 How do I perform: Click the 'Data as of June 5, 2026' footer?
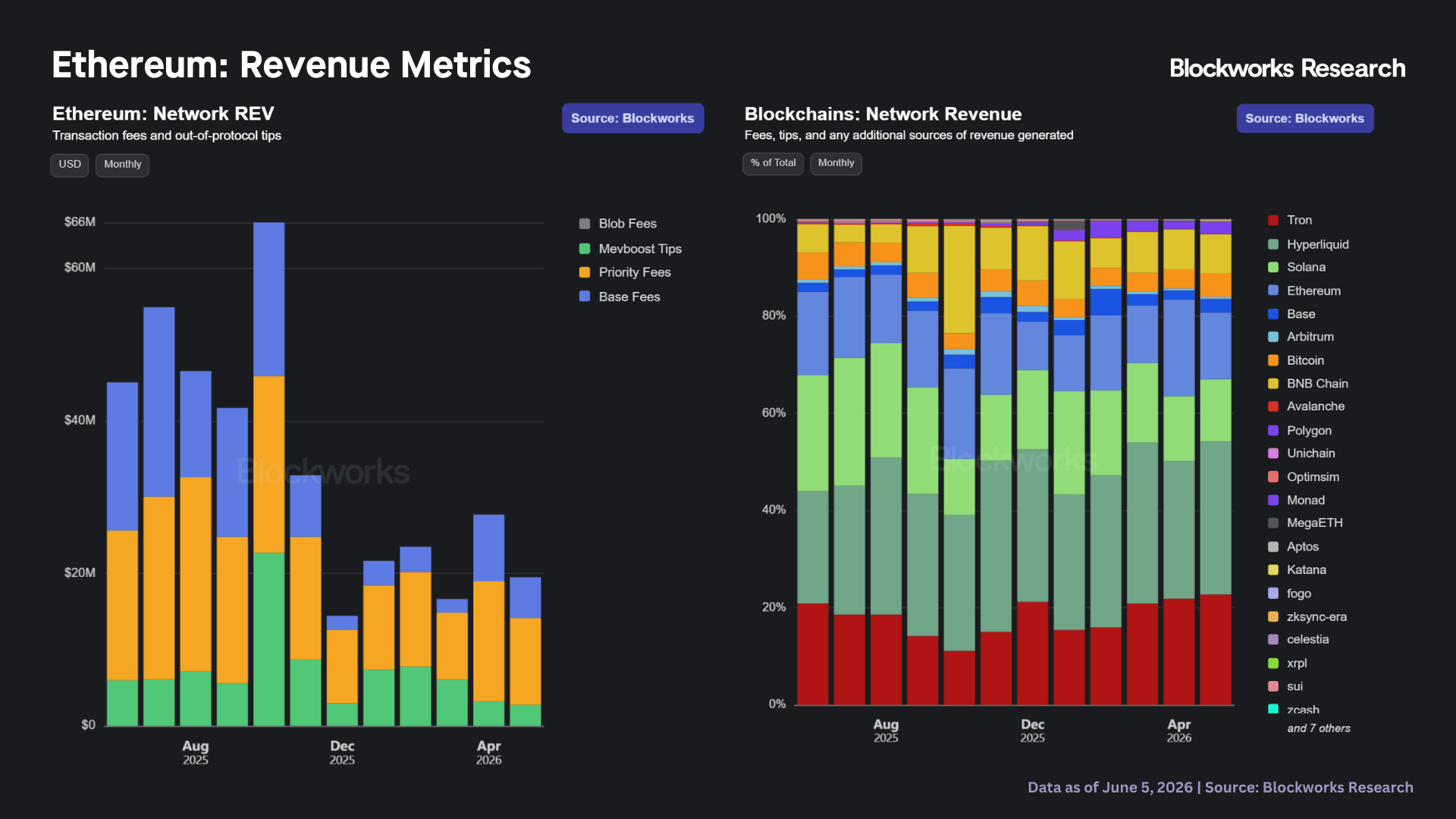pos(1220,787)
